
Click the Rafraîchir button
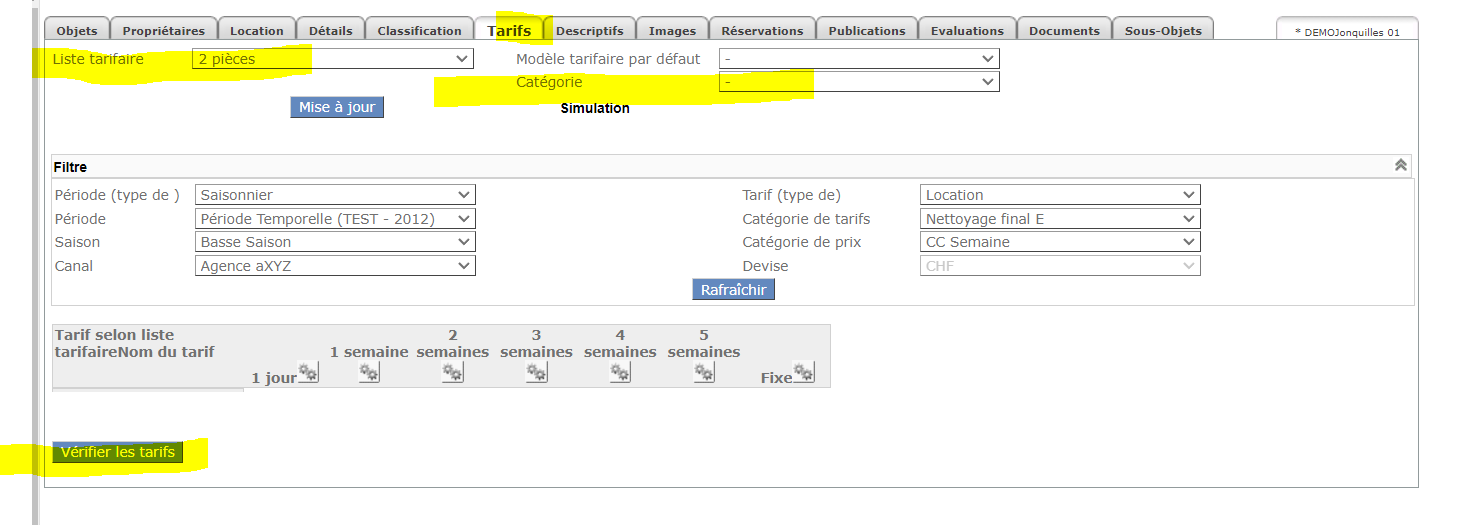tap(733, 290)
